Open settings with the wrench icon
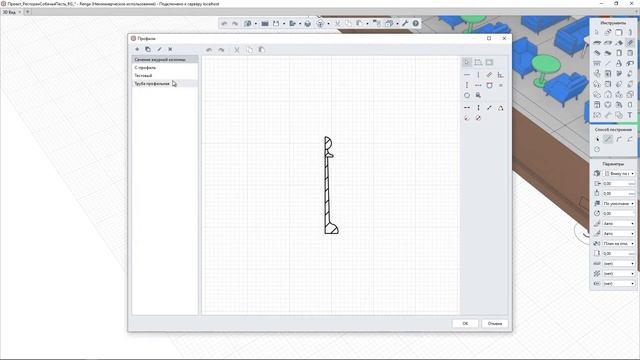Image resolution: width=640 pixels, height=360 pixels. coord(405,24)
